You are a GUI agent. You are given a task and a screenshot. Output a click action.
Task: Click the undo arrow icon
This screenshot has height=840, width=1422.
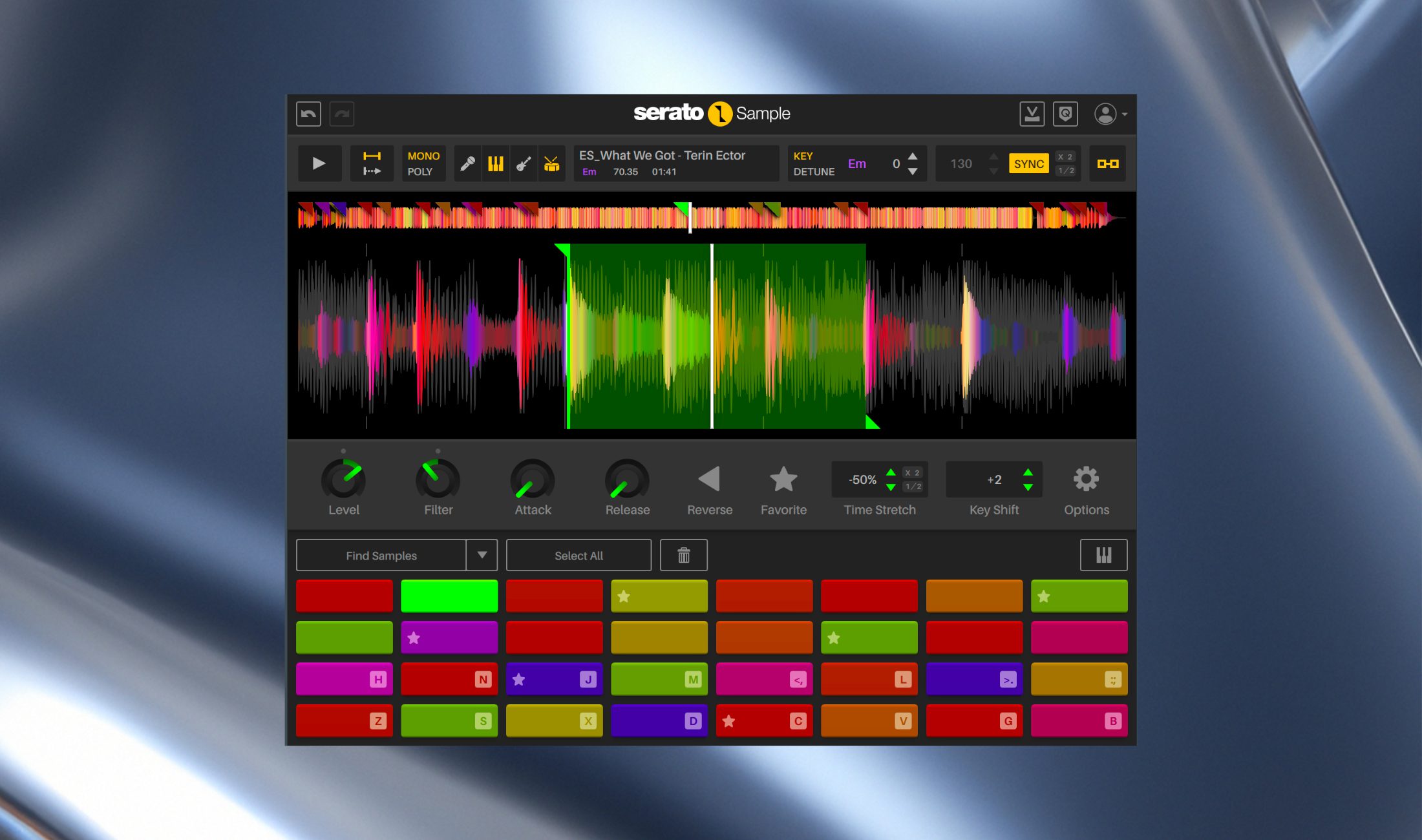point(309,114)
